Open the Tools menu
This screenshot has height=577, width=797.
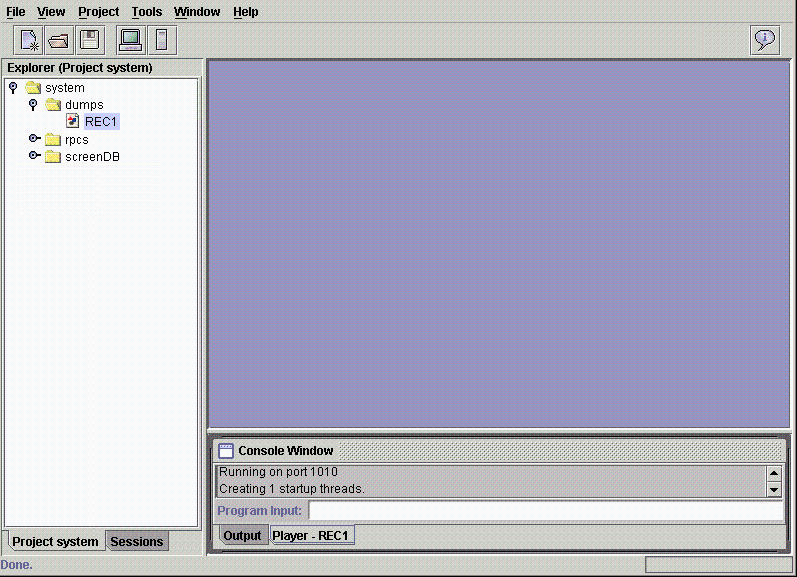pyautogui.click(x=146, y=11)
